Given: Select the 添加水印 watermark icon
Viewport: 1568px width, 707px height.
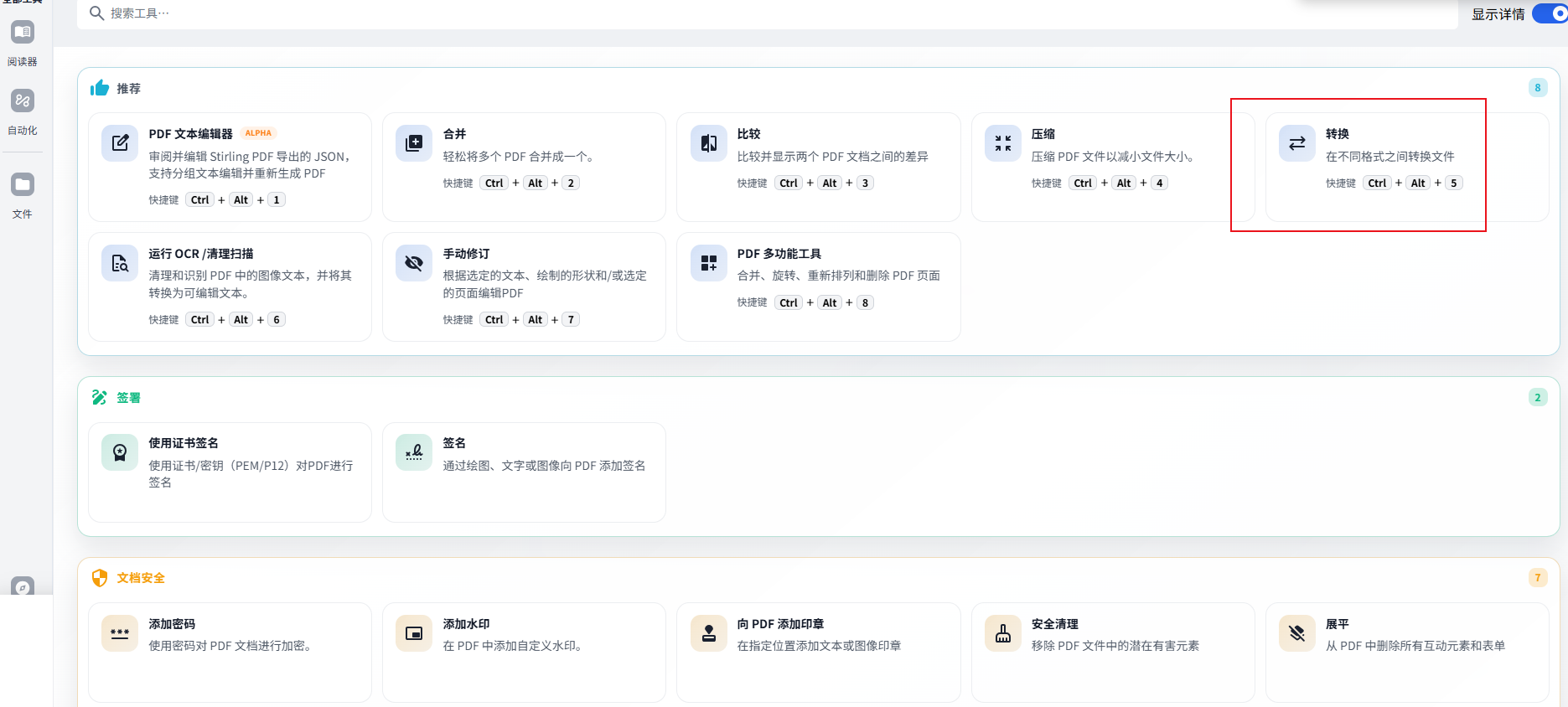Looking at the screenshot, I should pyautogui.click(x=414, y=633).
